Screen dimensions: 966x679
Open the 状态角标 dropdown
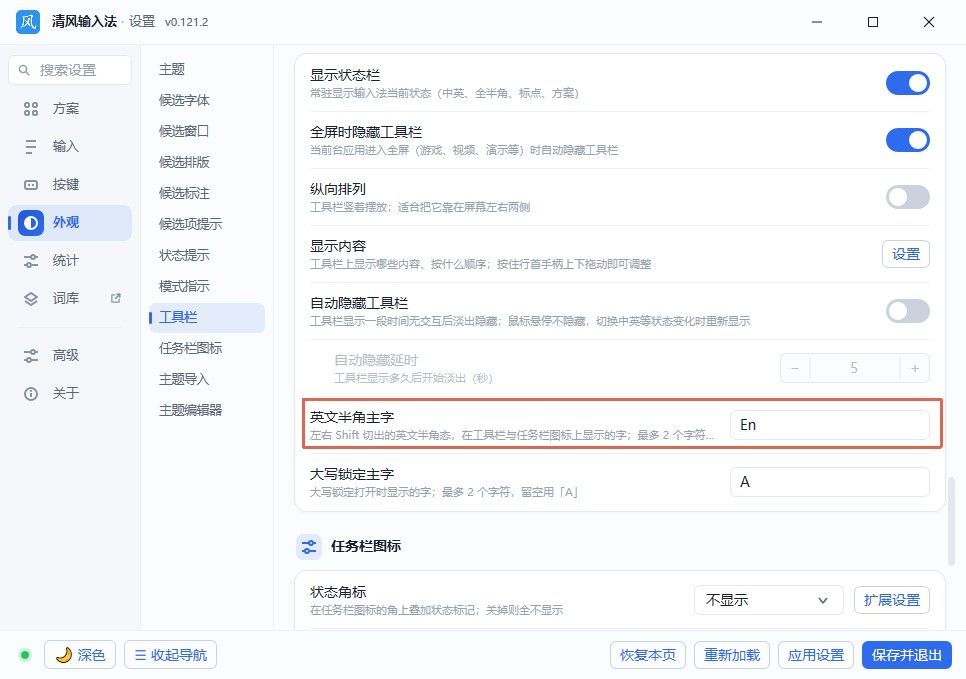coord(768,600)
